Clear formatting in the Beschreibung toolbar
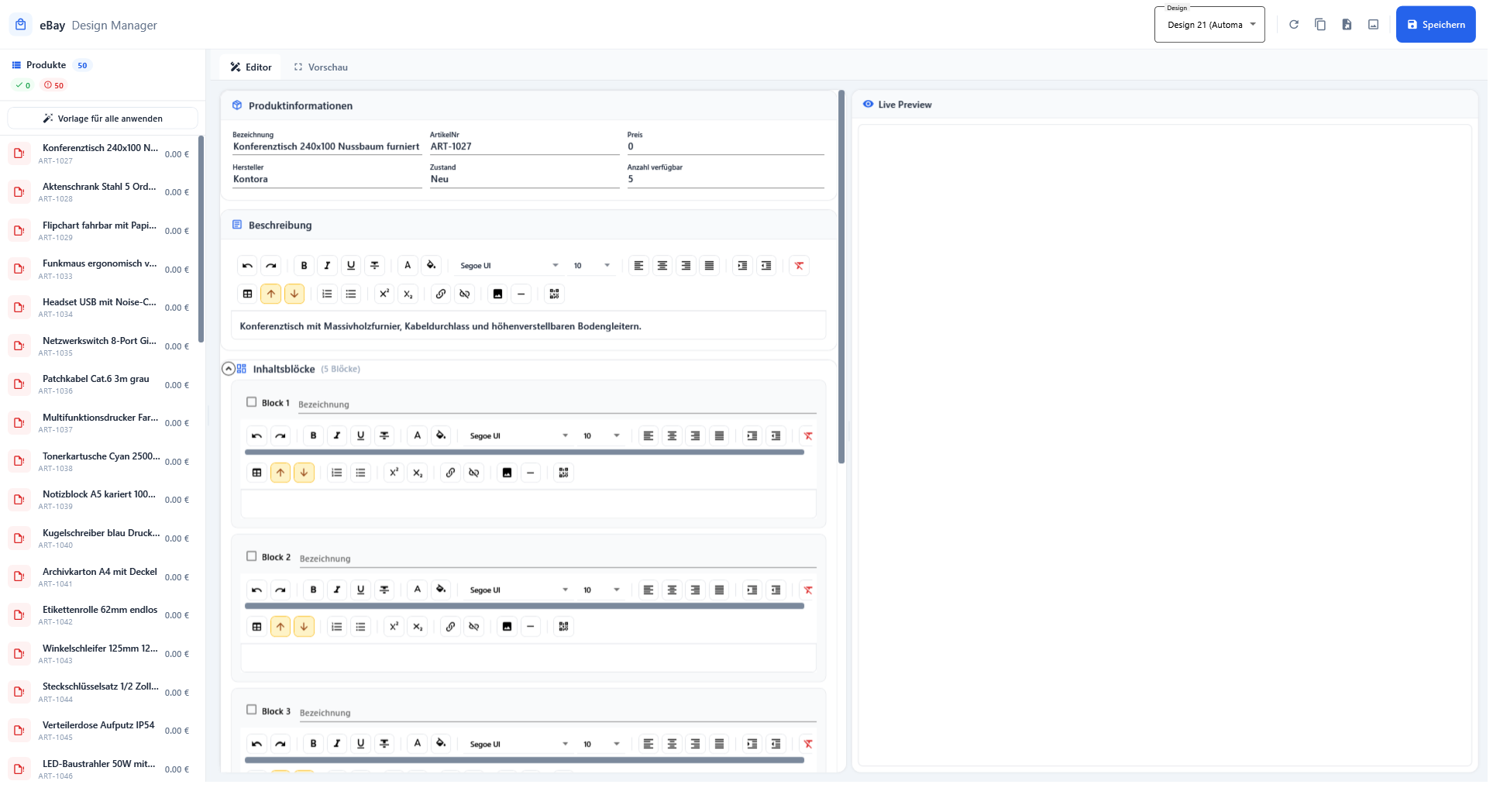This screenshot has width=1500, height=812. tap(799, 266)
